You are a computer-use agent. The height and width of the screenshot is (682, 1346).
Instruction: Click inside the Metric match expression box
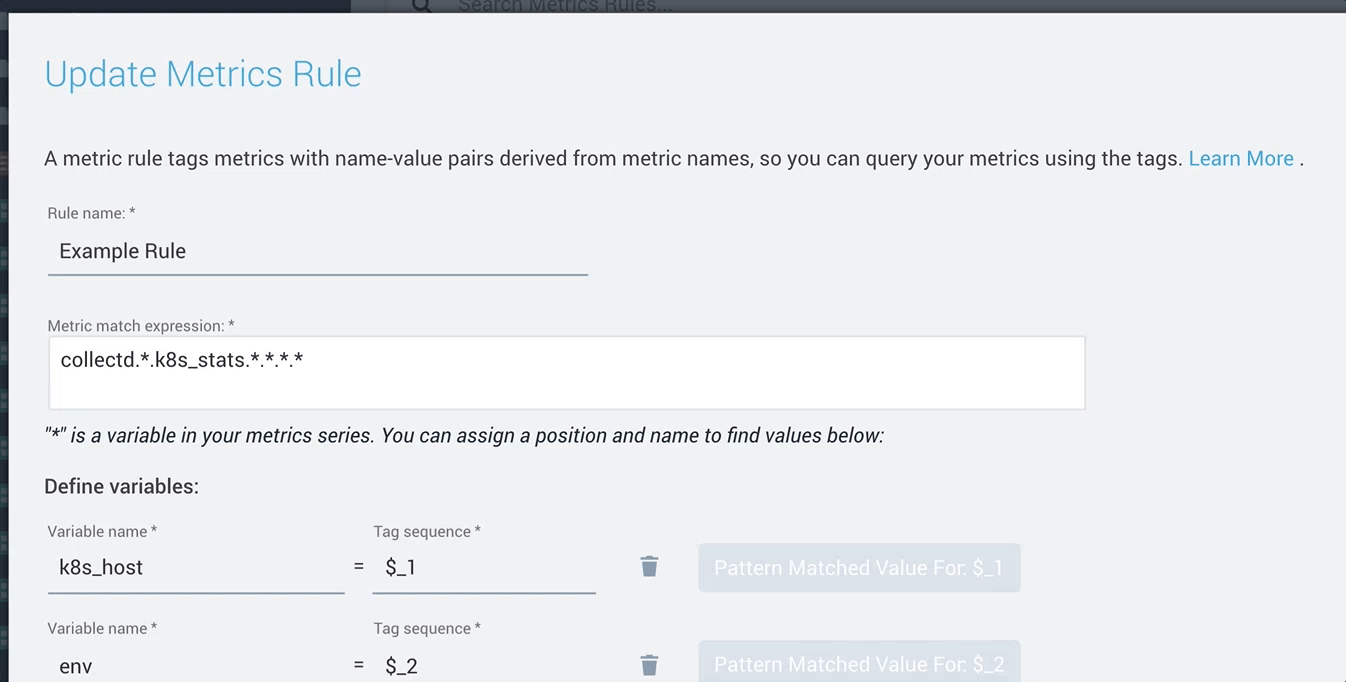click(566, 373)
